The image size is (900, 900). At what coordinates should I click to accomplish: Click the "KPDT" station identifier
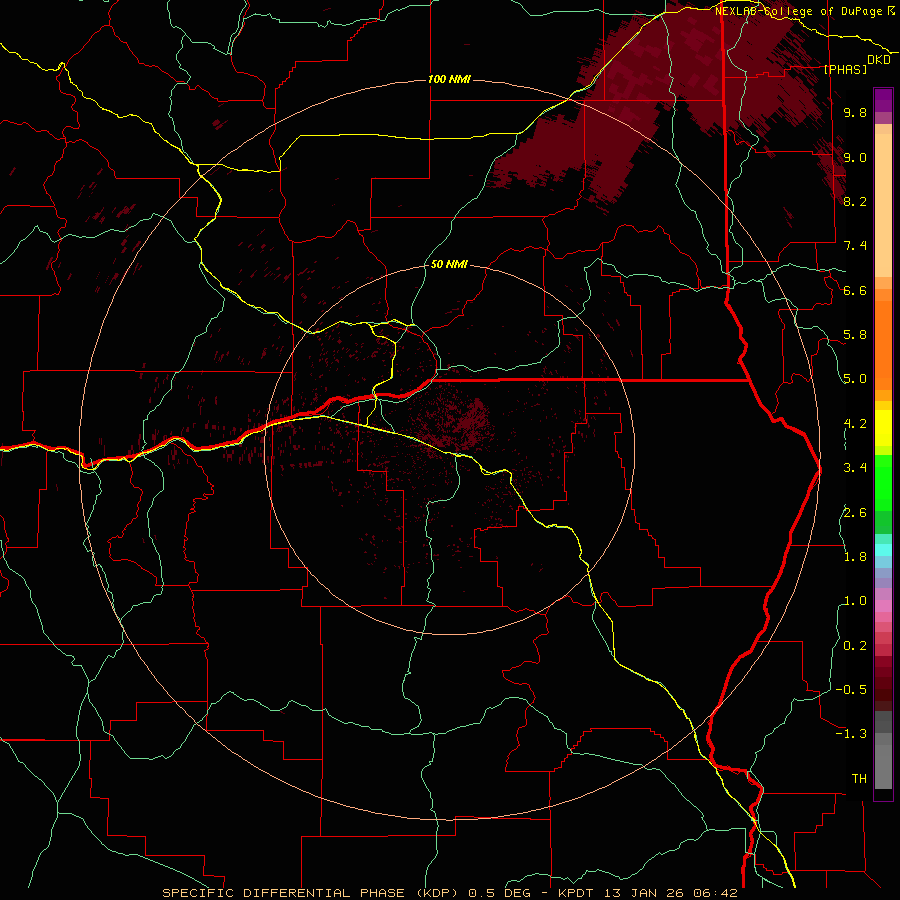tap(577, 893)
